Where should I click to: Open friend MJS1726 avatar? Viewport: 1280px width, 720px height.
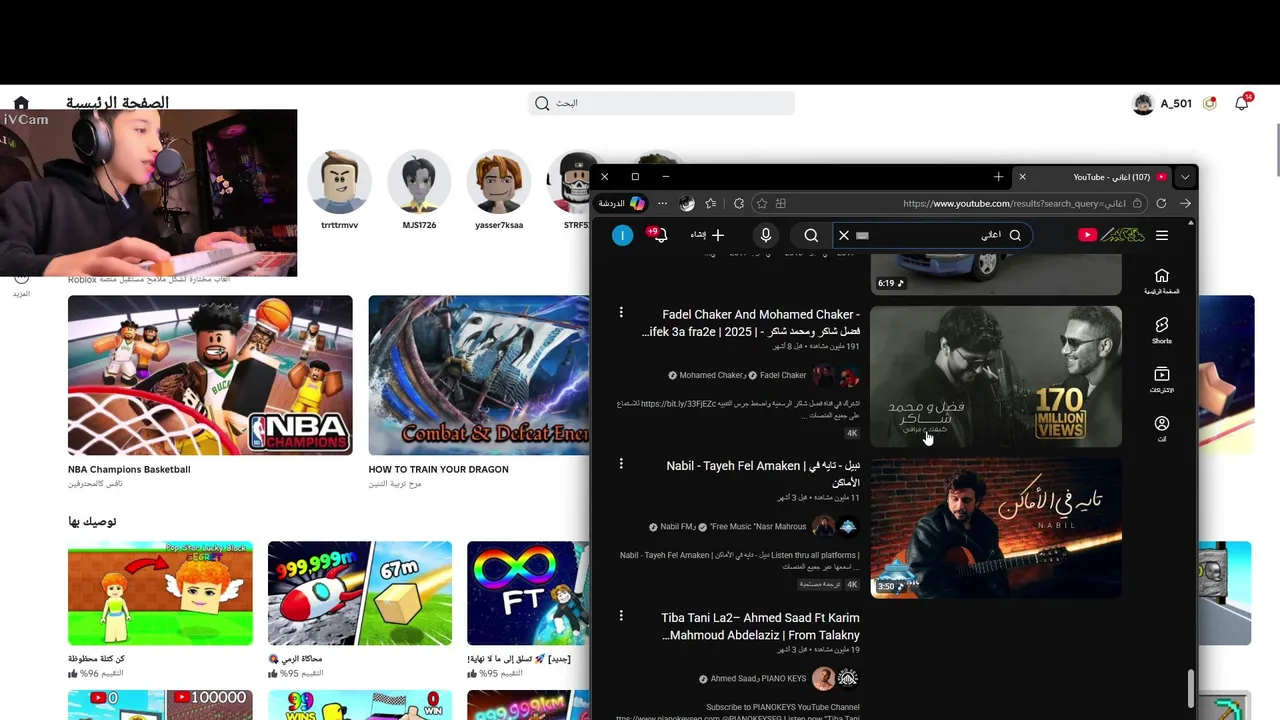pyautogui.click(x=419, y=182)
